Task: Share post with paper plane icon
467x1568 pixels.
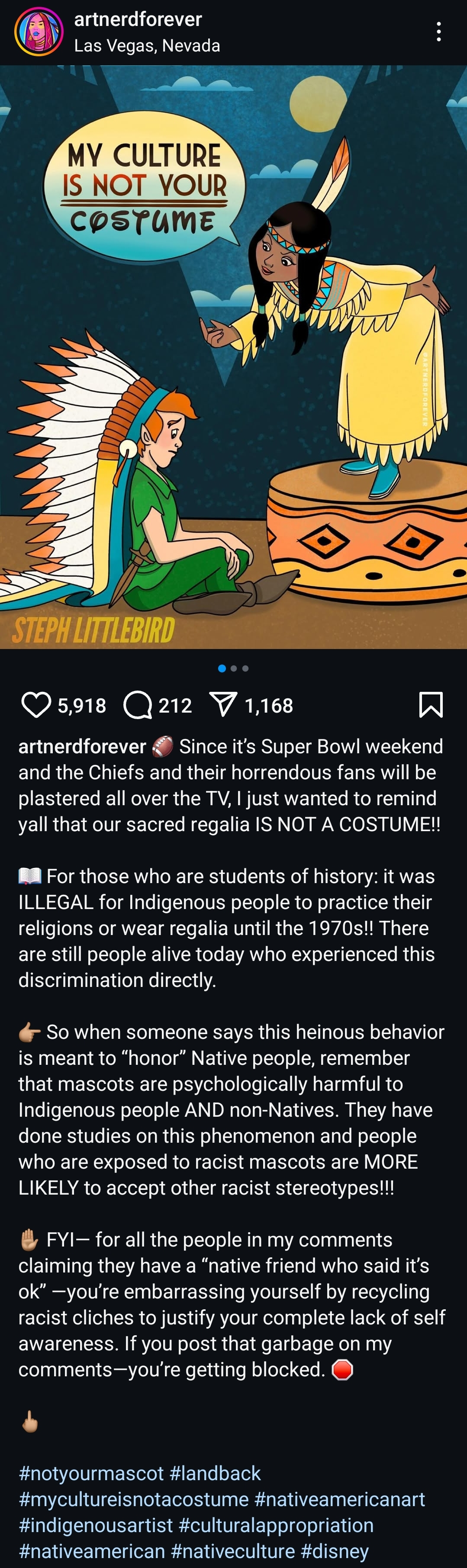Action: pos(223,704)
